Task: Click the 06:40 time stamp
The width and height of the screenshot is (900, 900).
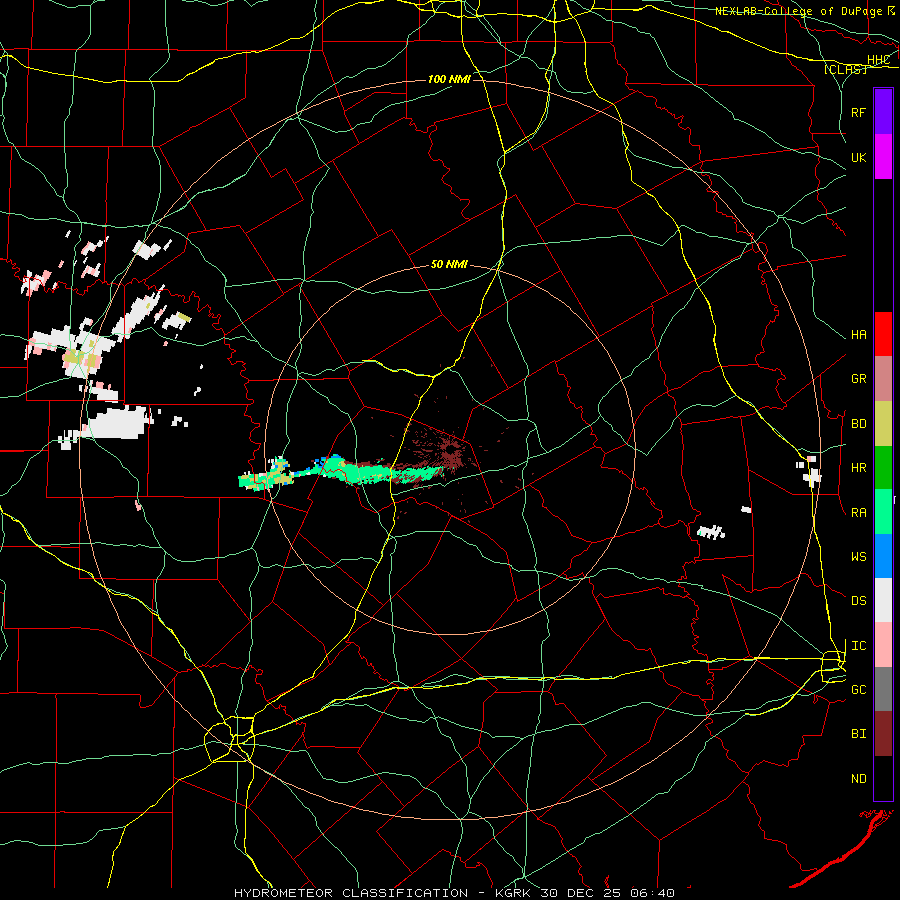Action: tap(654, 893)
